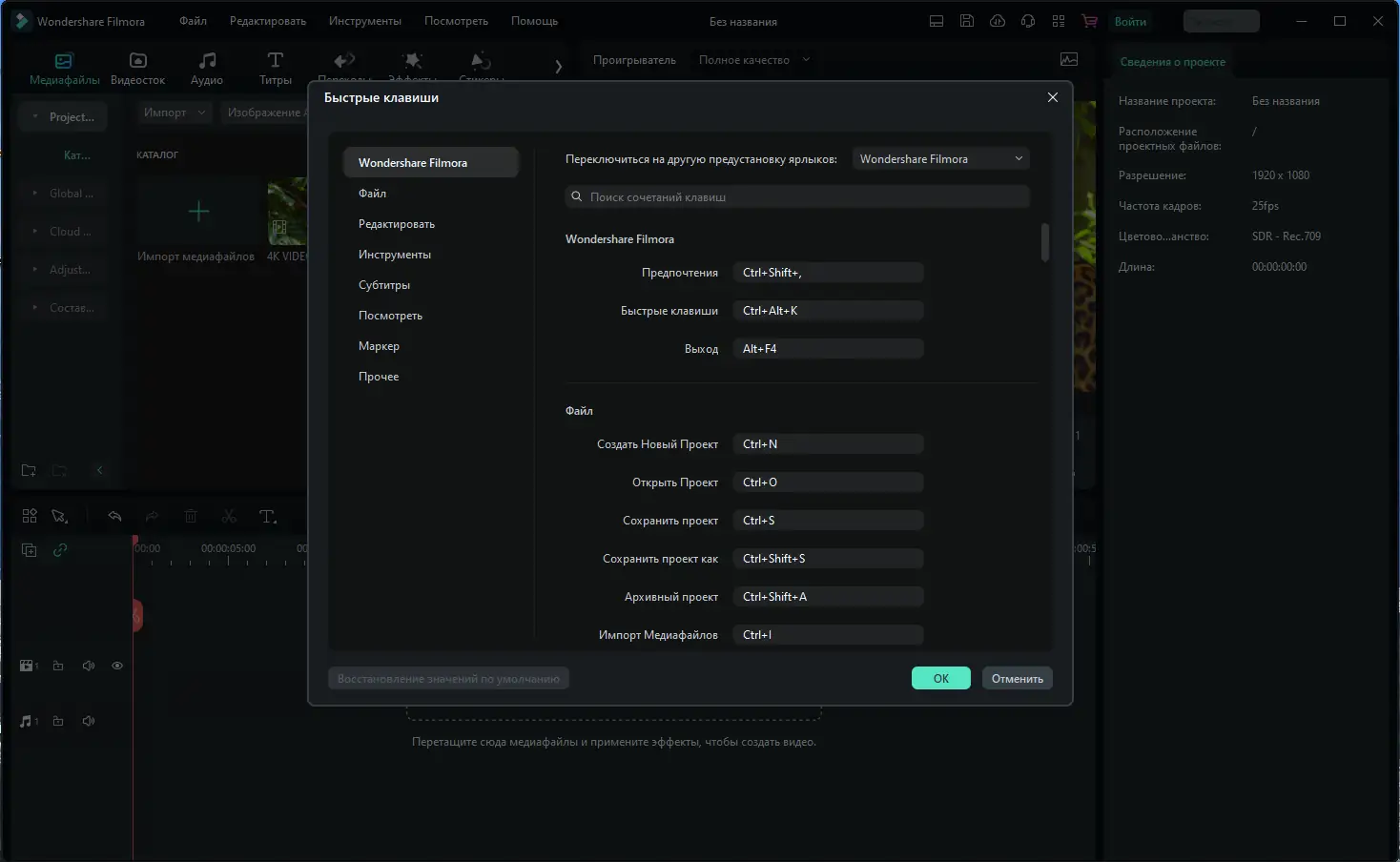This screenshot has height=862, width=1400.
Task: Click the floppy disk save project icon
Action: (x=967, y=21)
